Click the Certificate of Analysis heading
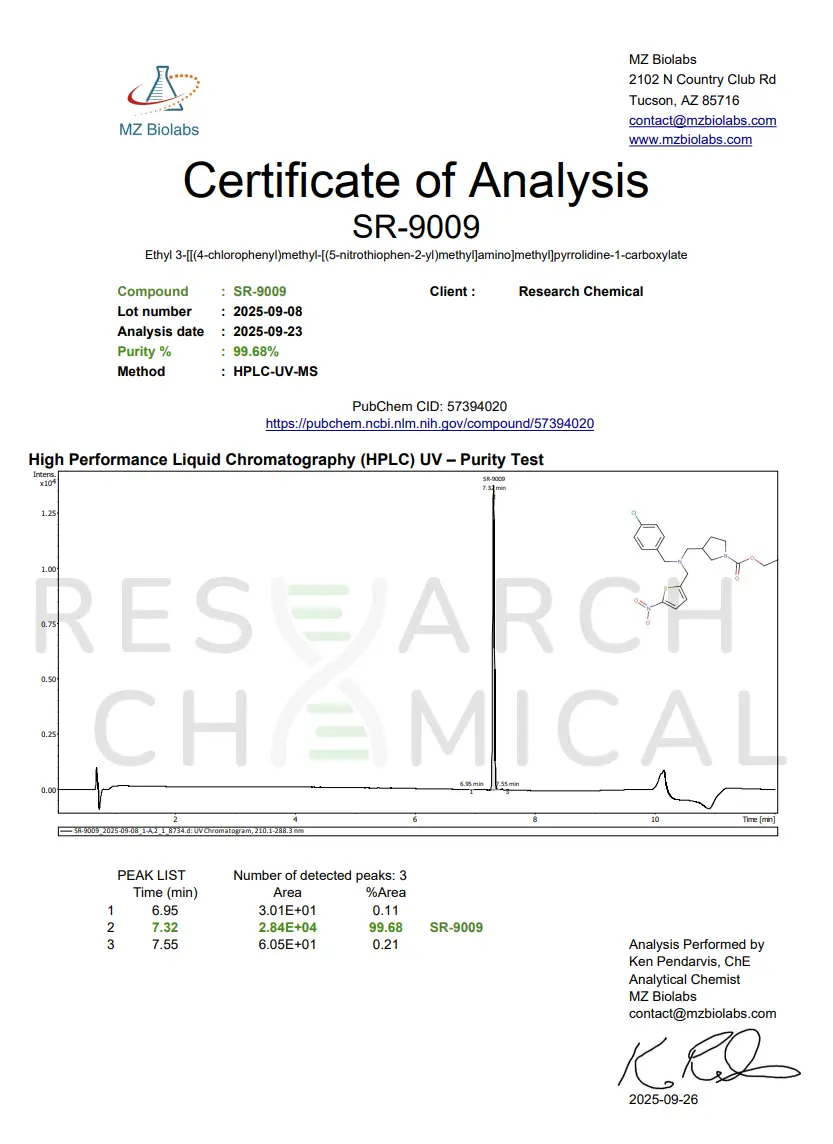The height and width of the screenshot is (1144, 833). [416, 181]
